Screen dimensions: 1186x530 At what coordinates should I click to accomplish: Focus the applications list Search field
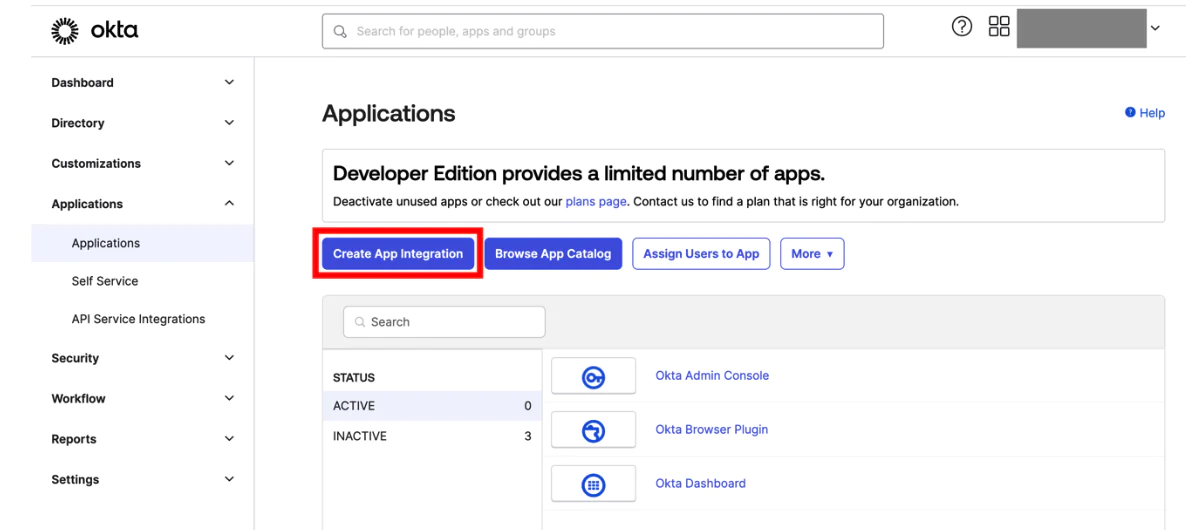coord(444,322)
